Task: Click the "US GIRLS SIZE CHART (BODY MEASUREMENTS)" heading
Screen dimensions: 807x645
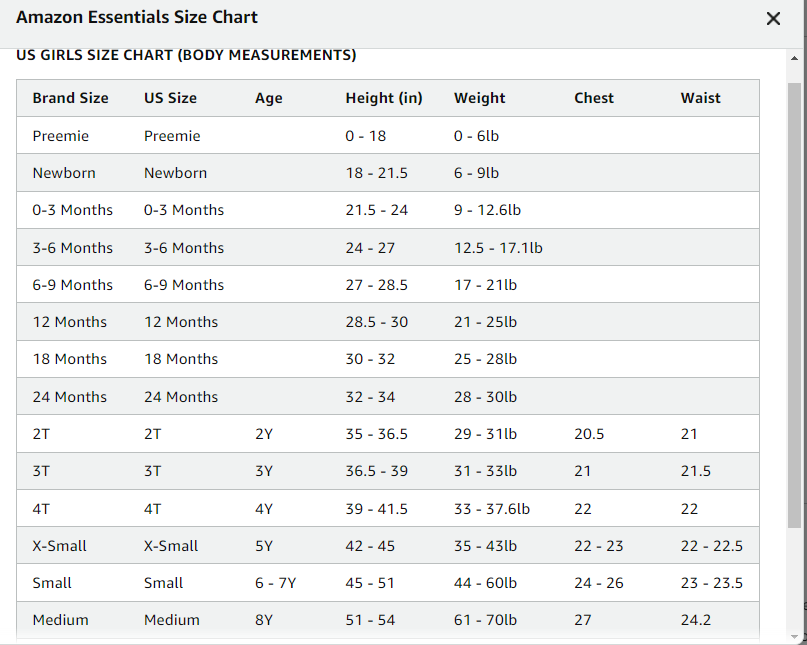Action: [x=186, y=55]
